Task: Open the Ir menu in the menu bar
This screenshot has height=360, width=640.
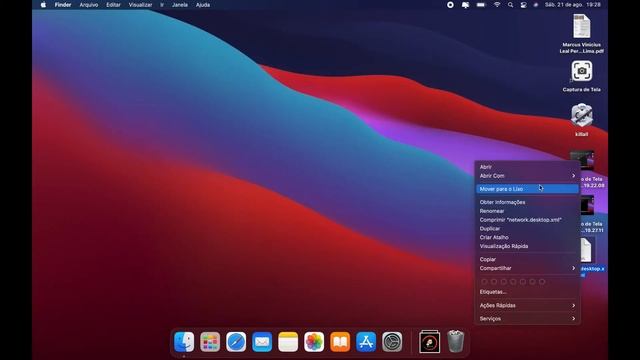Action: point(162,5)
